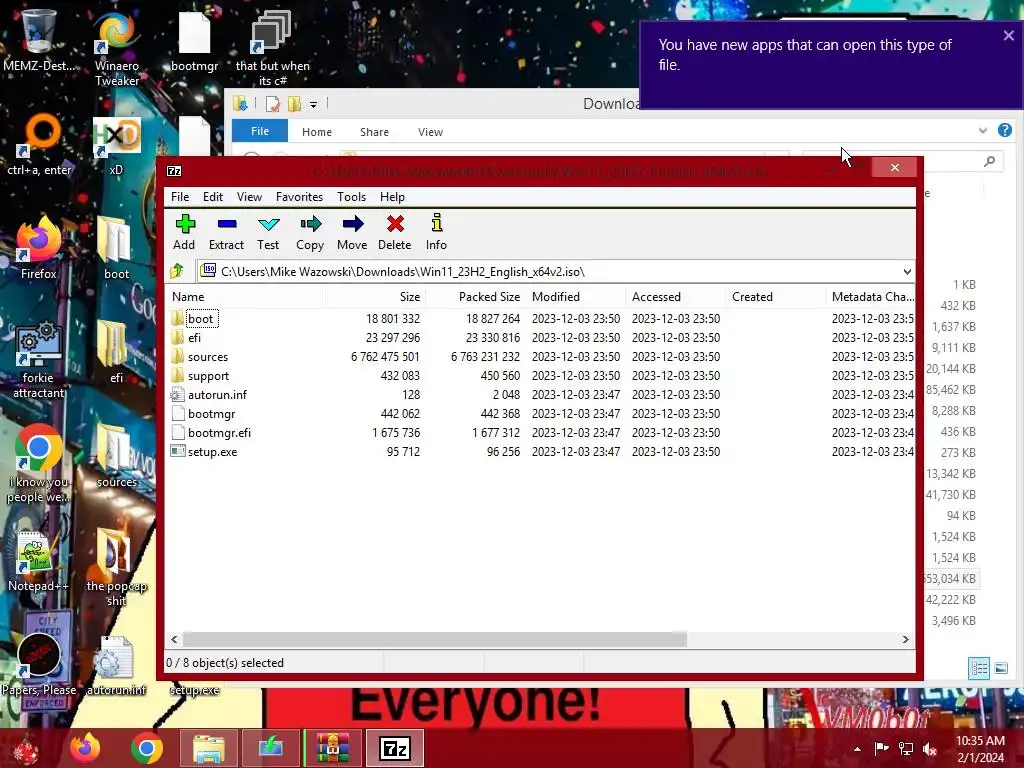The image size is (1024, 768).
Task: Sort by the Name column header
Action: pyautogui.click(x=244, y=296)
